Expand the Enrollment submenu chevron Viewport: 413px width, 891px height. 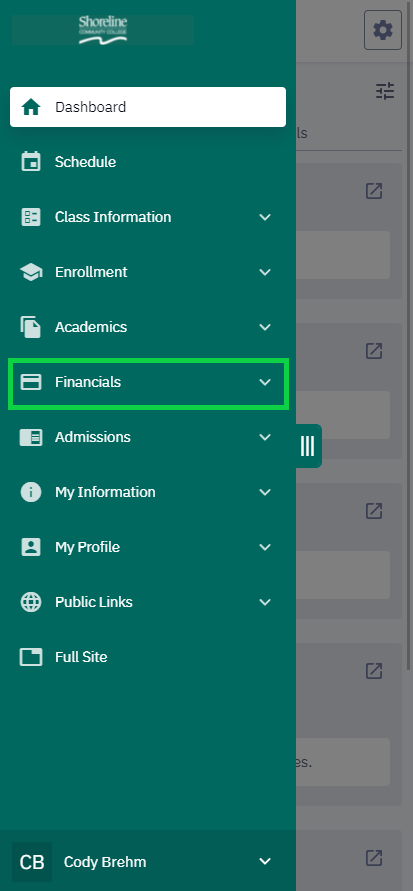point(265,272)
